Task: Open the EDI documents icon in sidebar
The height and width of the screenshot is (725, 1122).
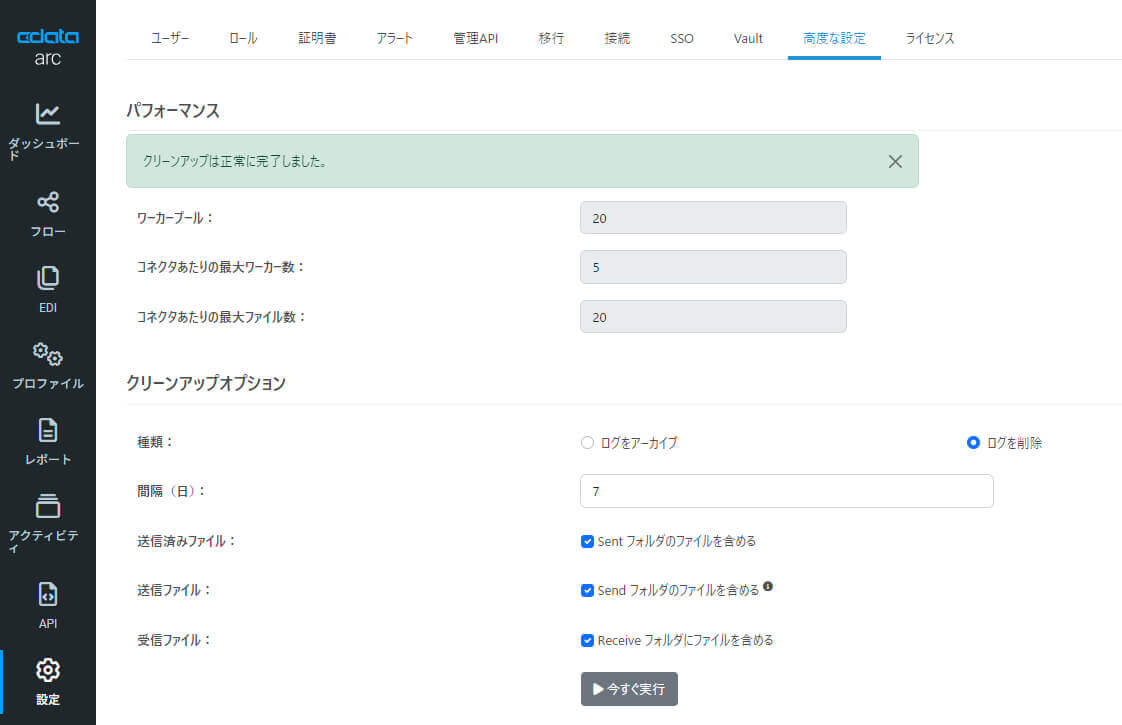Action: 47,278
